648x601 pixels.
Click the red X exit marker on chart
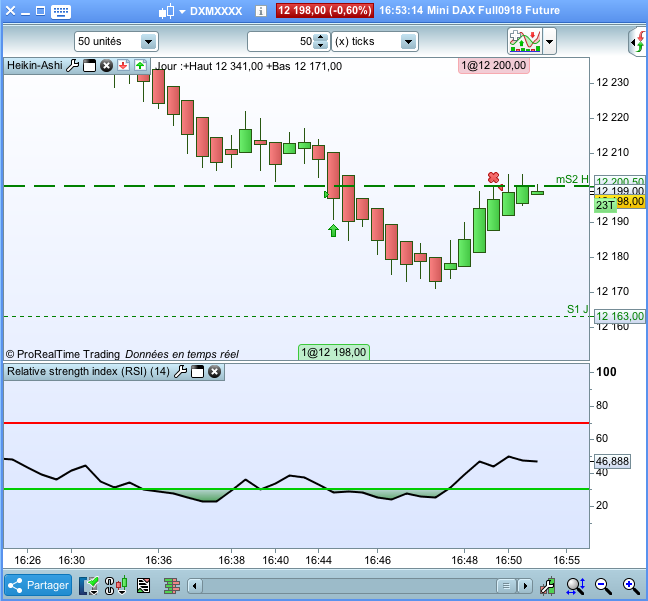[x=493, y=178]
